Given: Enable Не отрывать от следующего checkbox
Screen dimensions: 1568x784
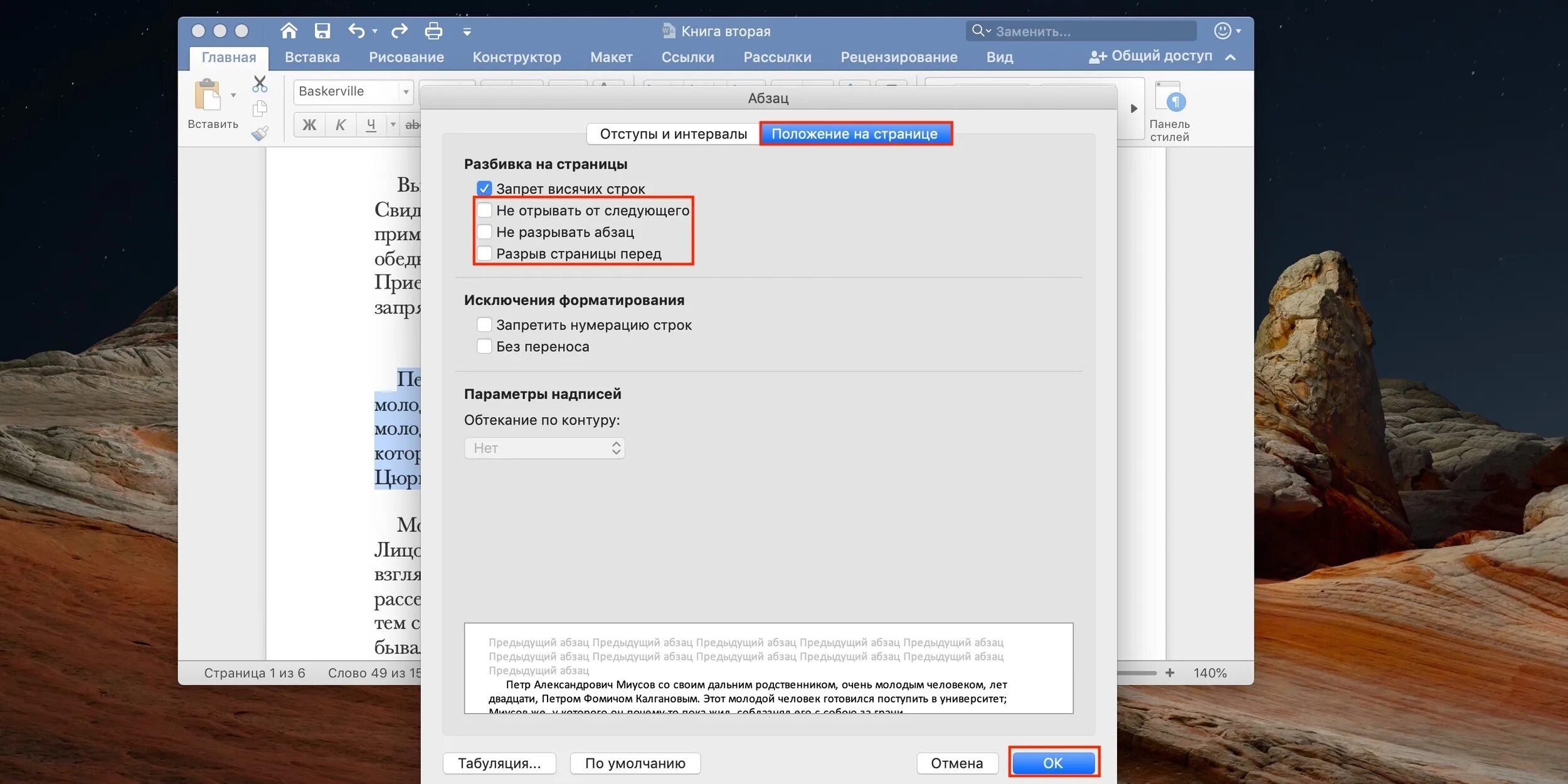Looking at the screenshot, I should tap(484, 209).
